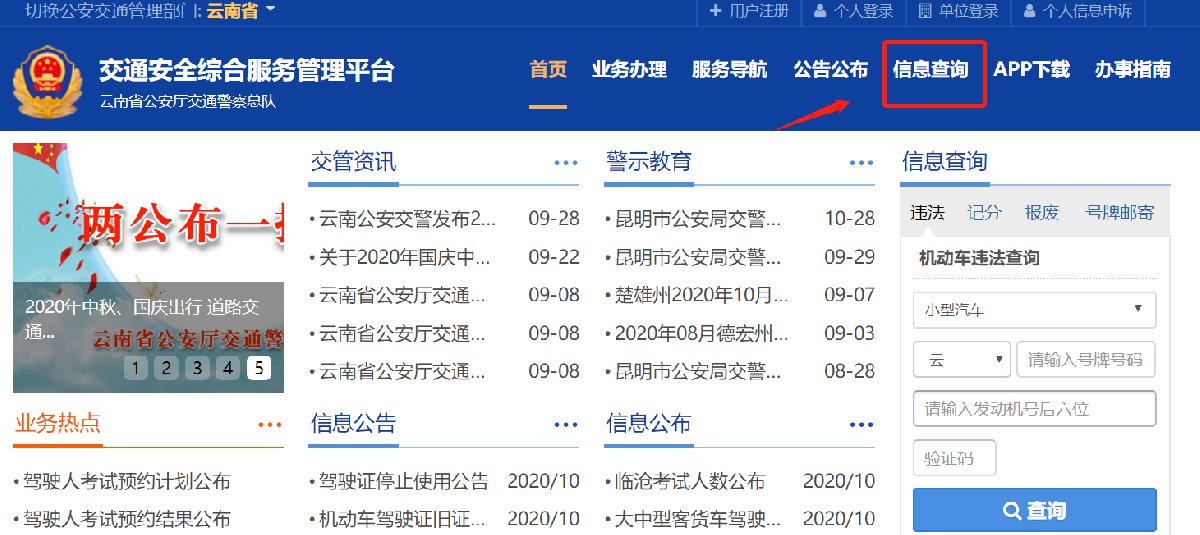The width and height of the screenshot is (1200, 535).
Task: Select the 号牌邮寄 query tab
Action: pyautogui.click(x=1119, y=212)
